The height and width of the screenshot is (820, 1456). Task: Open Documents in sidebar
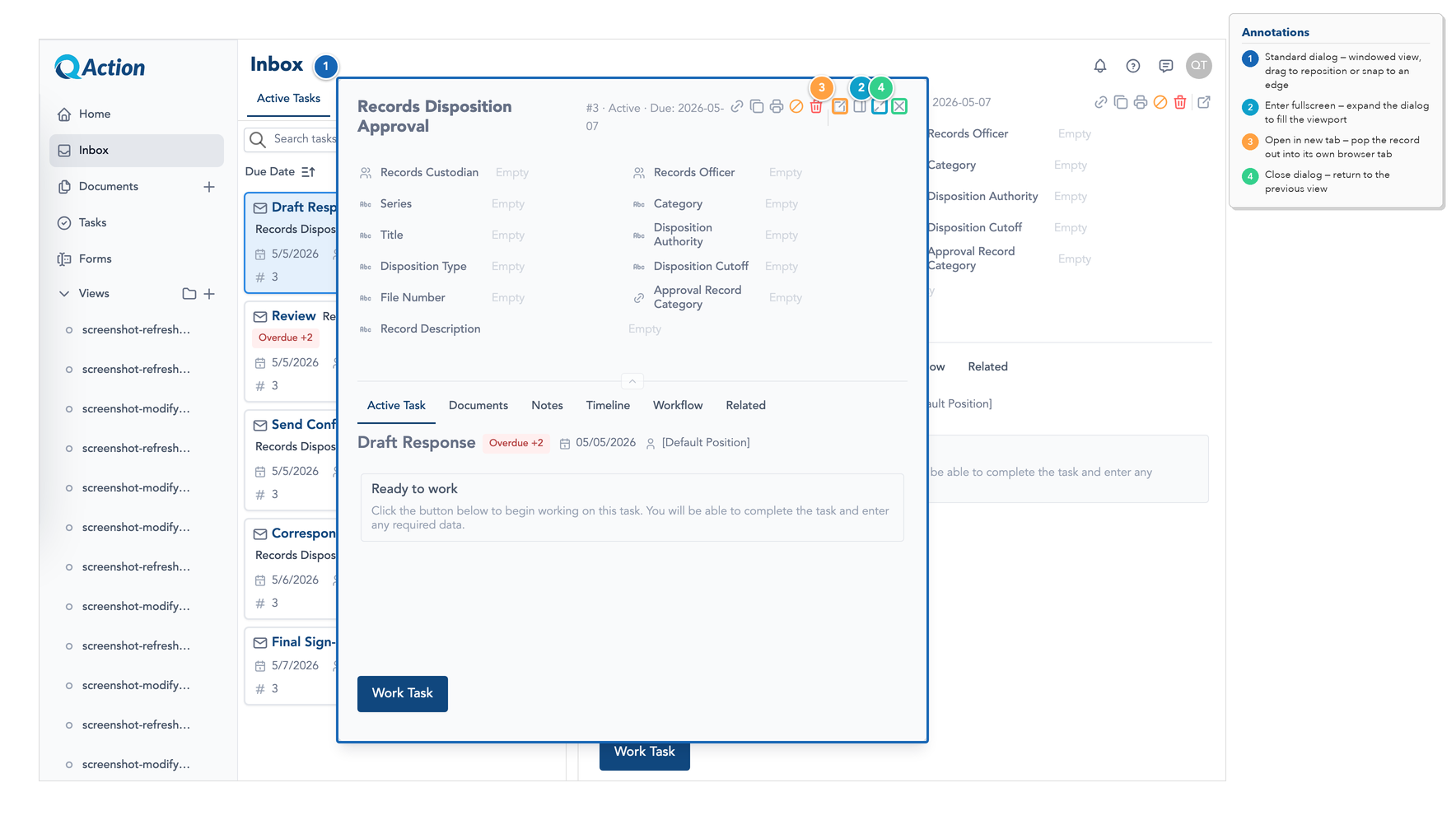pyautogui.click(x=109, y=187)
